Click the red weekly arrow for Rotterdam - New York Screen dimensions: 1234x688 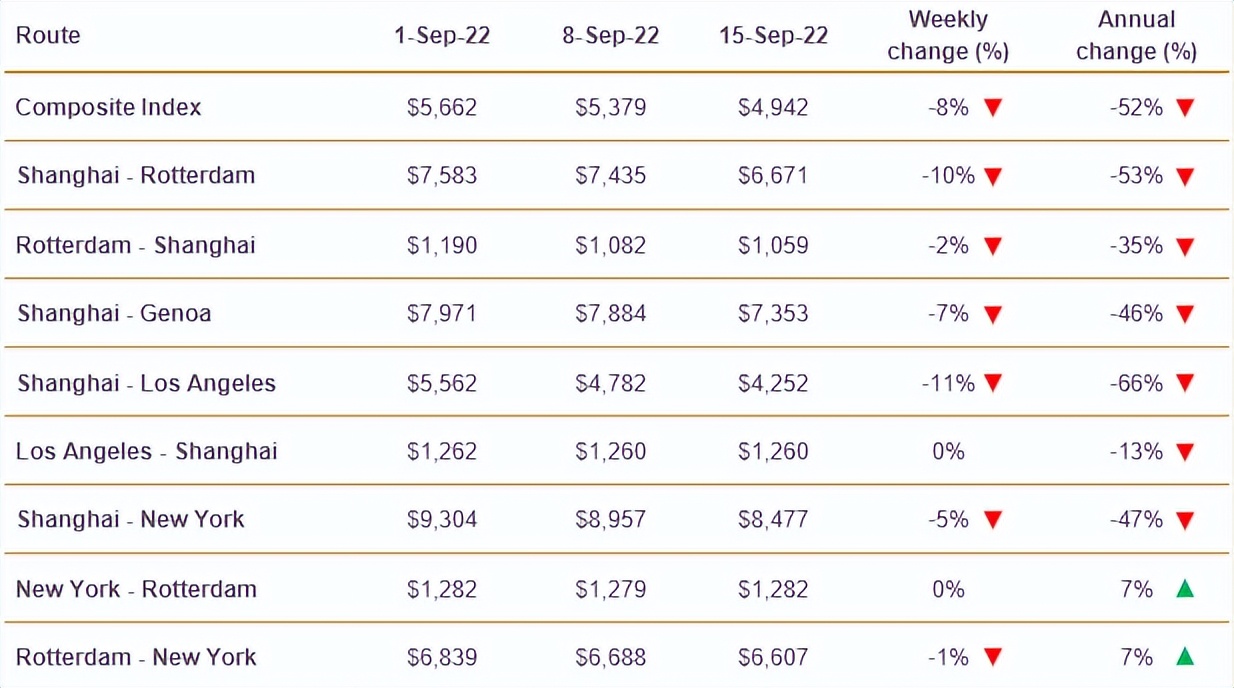tap(993, 658)
